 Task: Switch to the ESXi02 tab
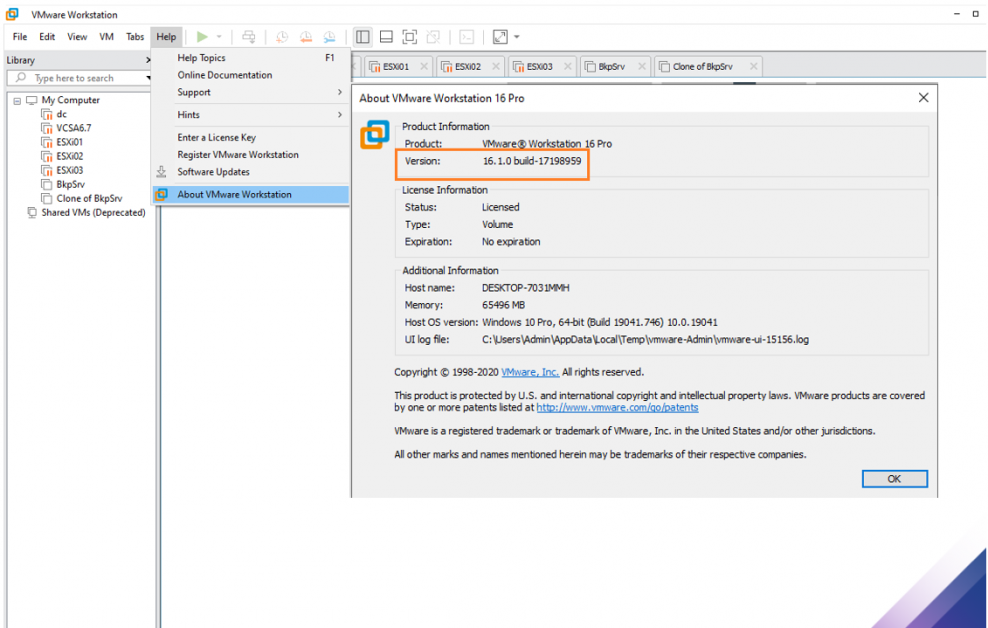467,67
